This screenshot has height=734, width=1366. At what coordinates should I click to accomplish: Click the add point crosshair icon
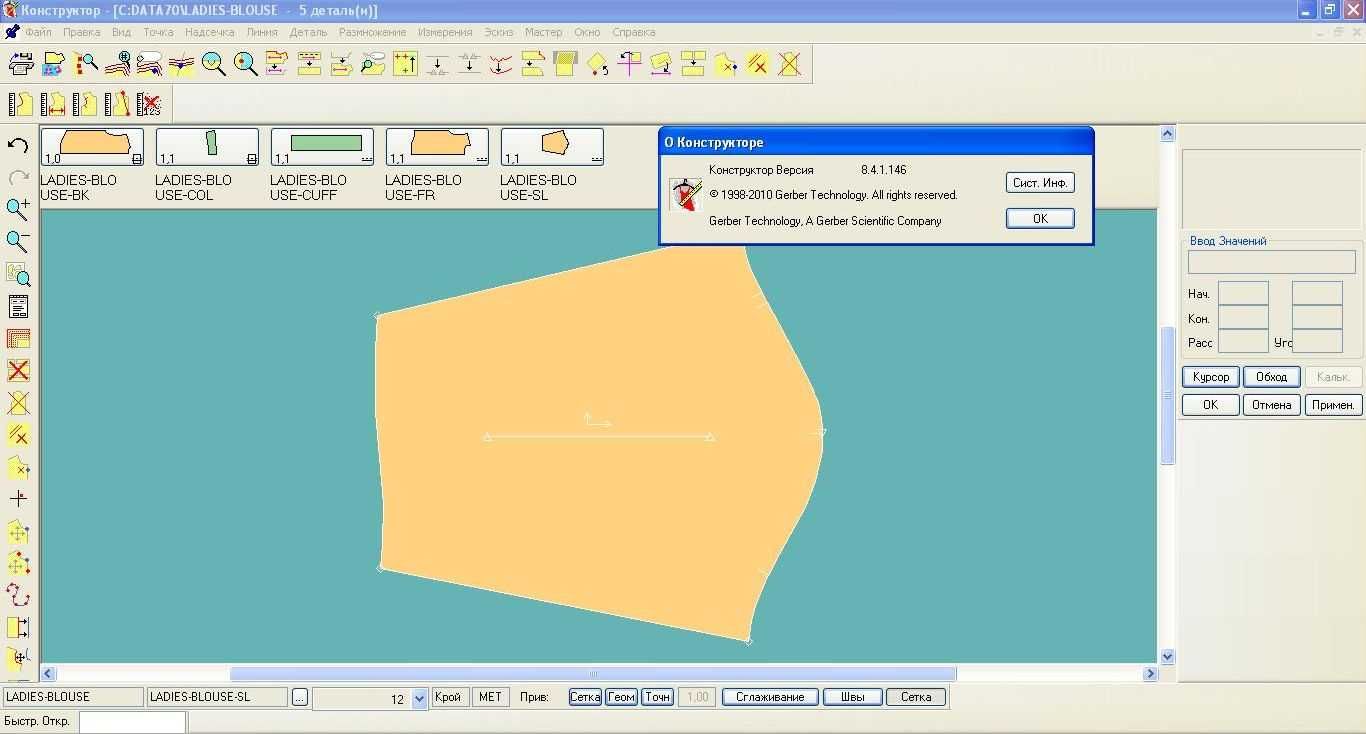tap(18, 498)
